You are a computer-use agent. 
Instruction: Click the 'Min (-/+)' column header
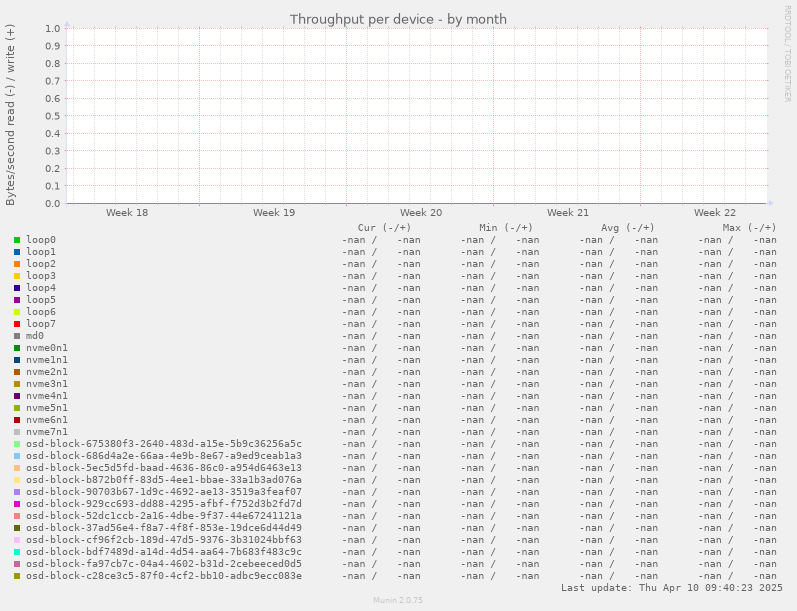click(506, 228)
